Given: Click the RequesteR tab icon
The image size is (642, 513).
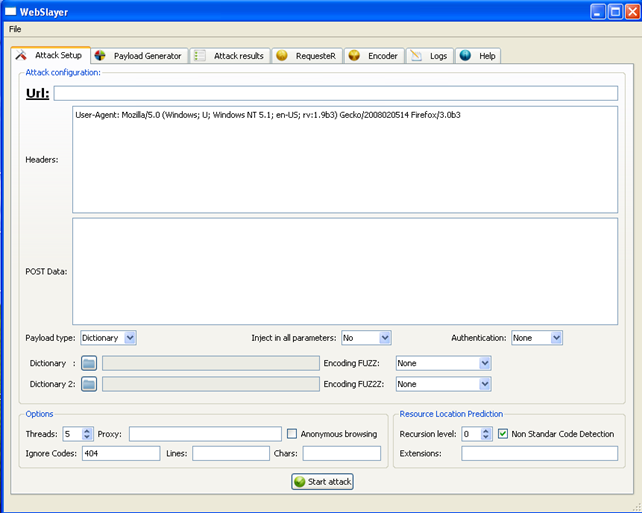Looking at the screenshot, I should [282, 56].
